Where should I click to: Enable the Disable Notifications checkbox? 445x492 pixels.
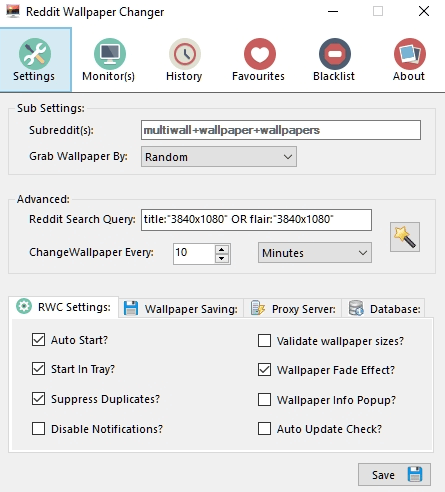click(x=39, y=429)
